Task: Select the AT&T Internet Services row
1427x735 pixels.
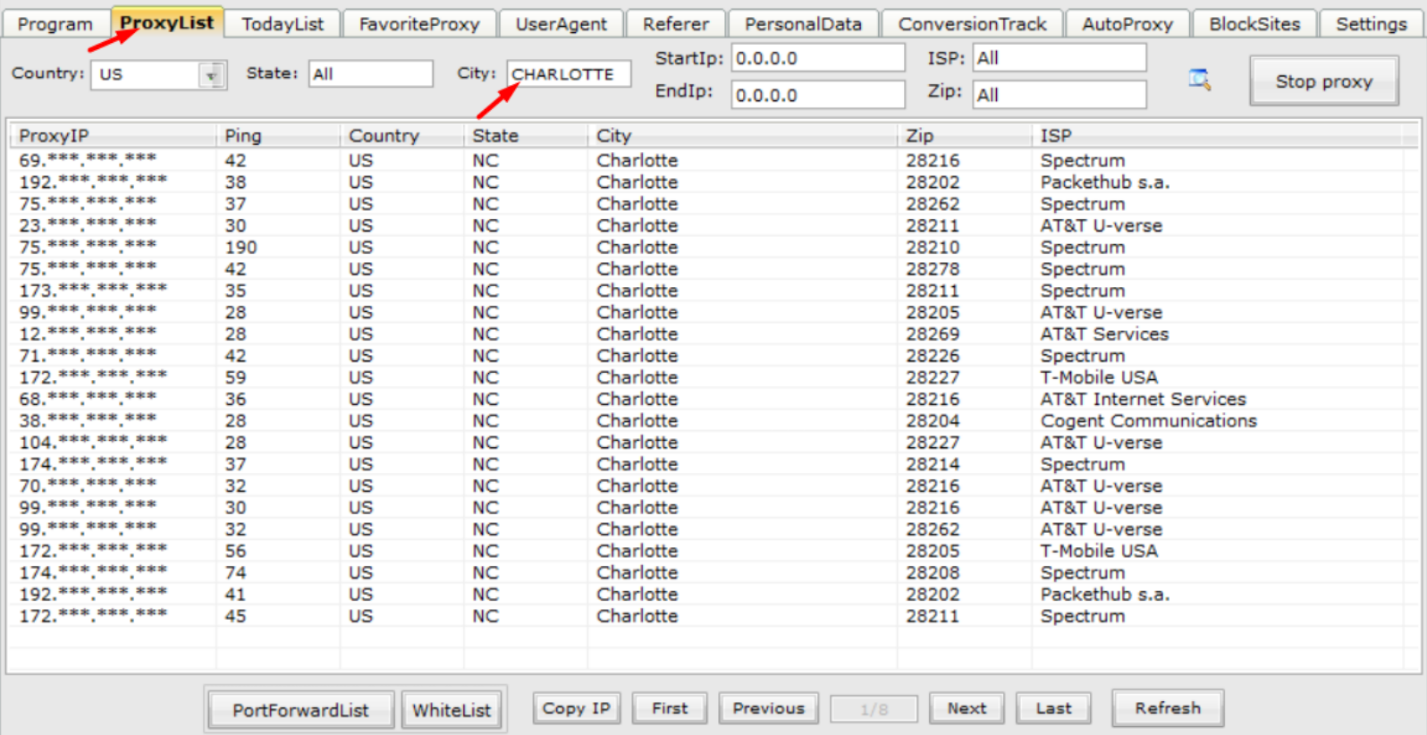Action: click(x=713, y=399)
